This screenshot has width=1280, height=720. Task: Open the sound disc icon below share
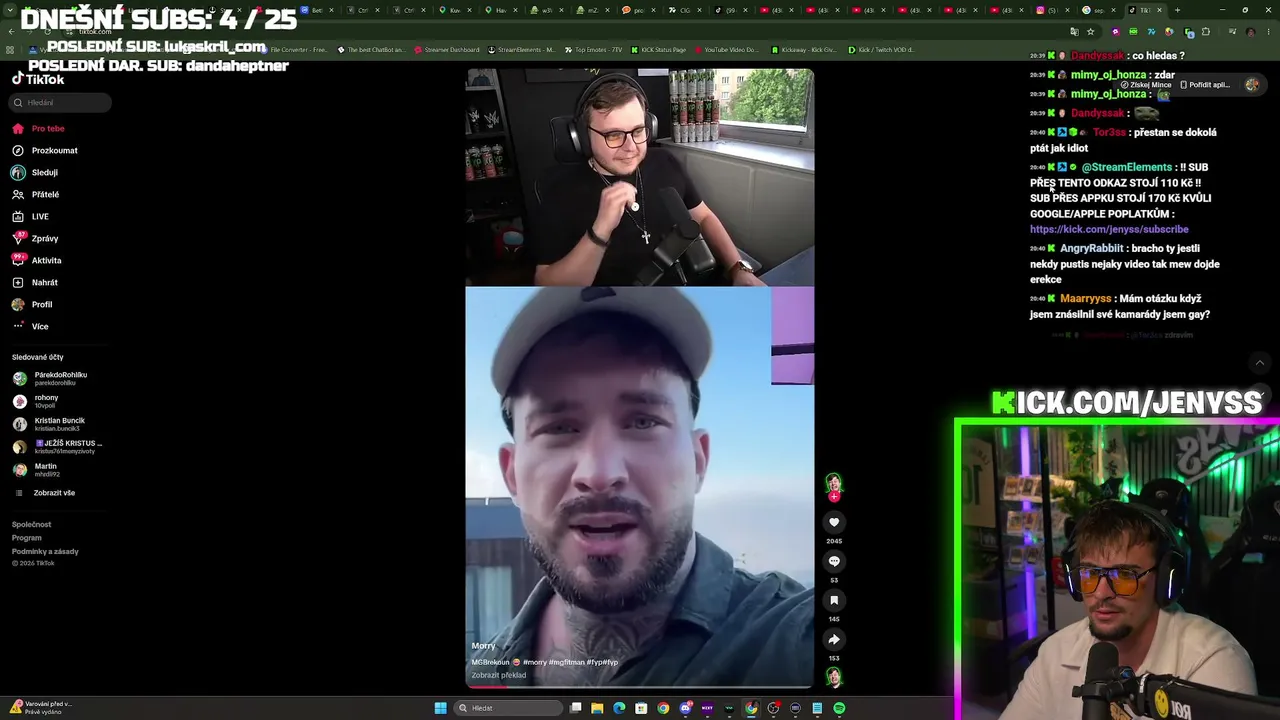click(834, 677)
